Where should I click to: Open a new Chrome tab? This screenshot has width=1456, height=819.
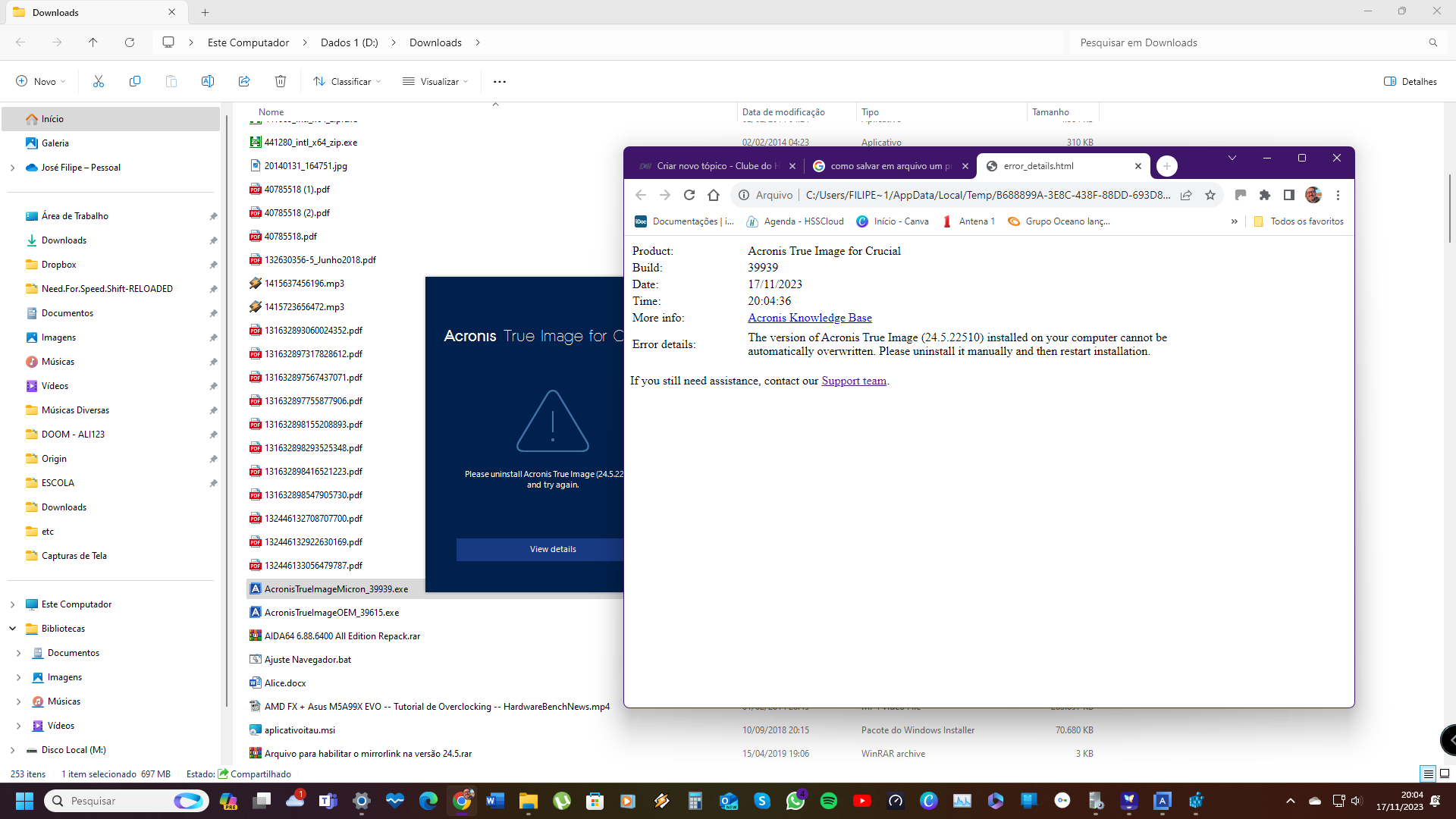click(1167, 166)
